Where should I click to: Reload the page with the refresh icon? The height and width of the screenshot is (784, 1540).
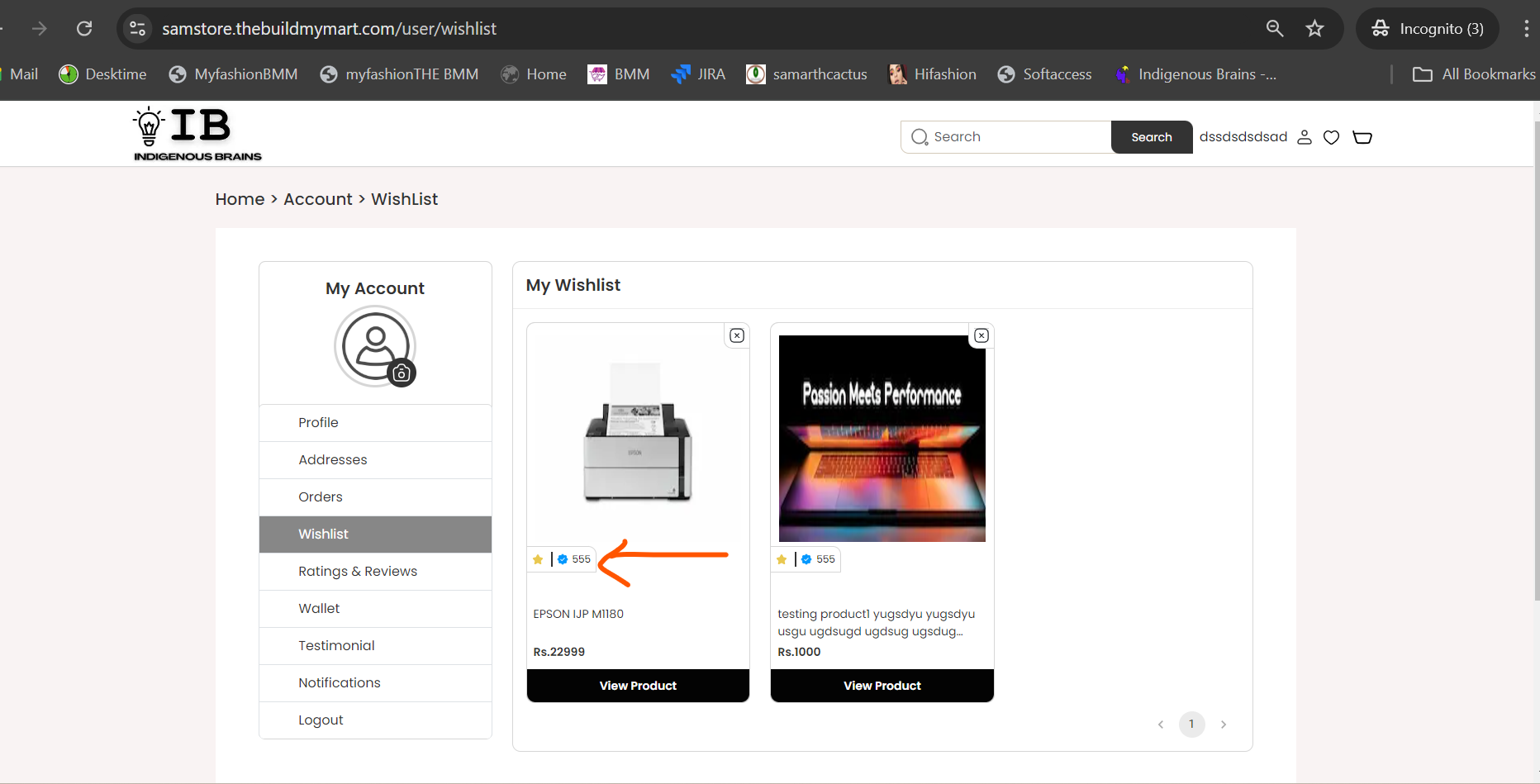click(x=84, y=29)
